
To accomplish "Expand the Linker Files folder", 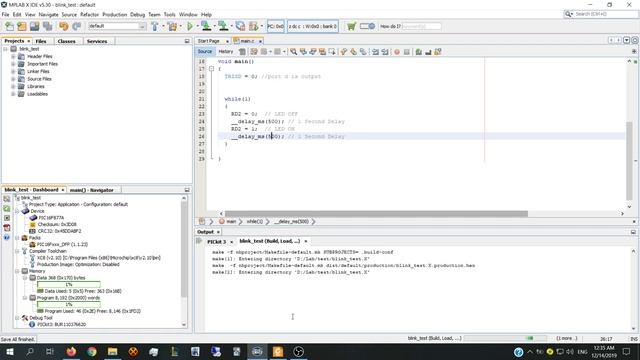I will pos(13,71).
